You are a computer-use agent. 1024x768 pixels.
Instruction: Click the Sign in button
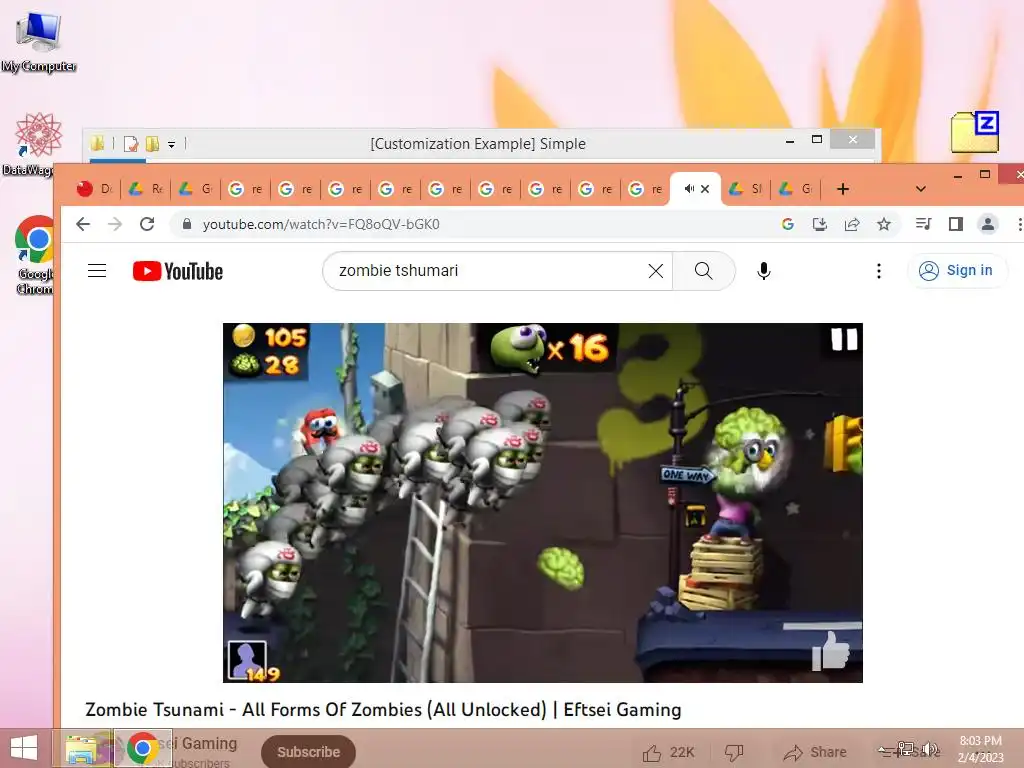coord(957,270)
